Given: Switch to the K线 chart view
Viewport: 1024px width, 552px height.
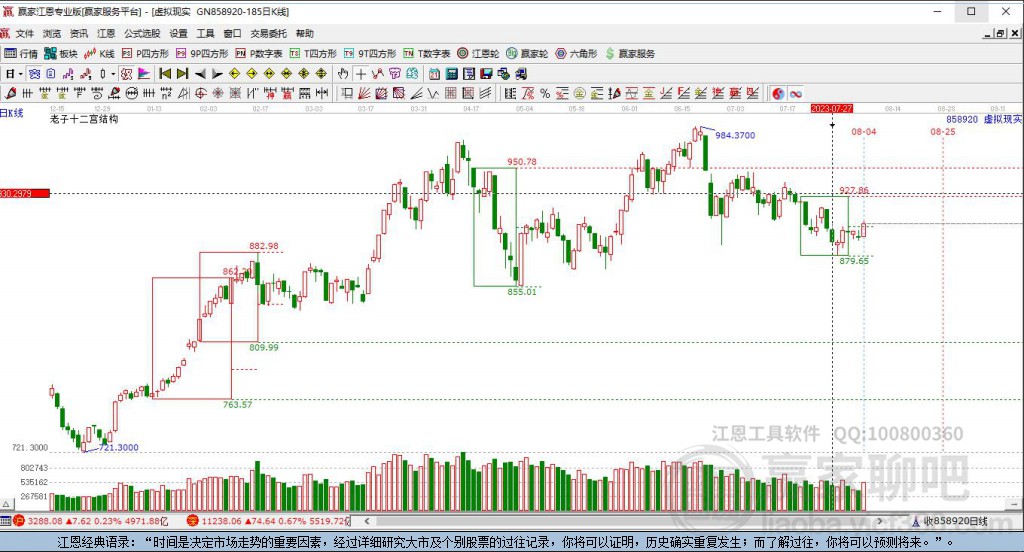Looking at the screenshot, I should [x=99, y=54].
